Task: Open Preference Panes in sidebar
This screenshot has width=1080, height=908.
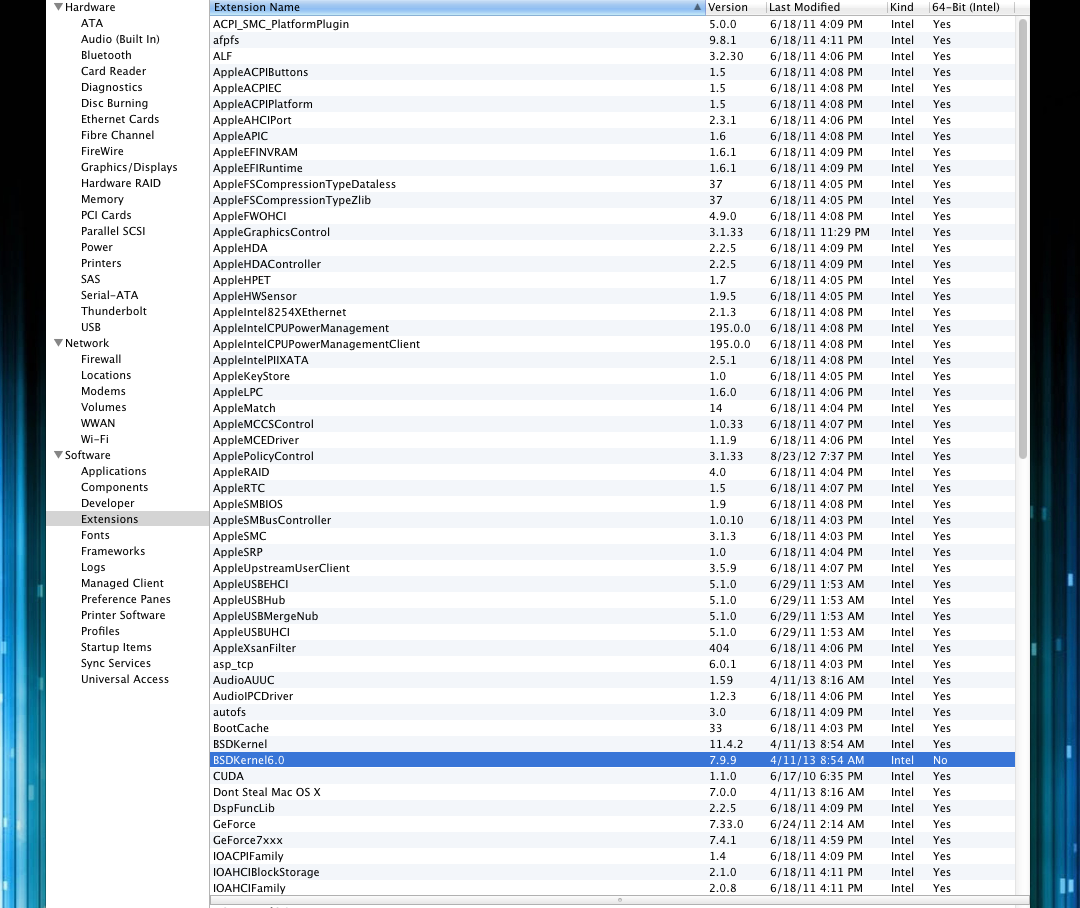Action: pos(125,599)
